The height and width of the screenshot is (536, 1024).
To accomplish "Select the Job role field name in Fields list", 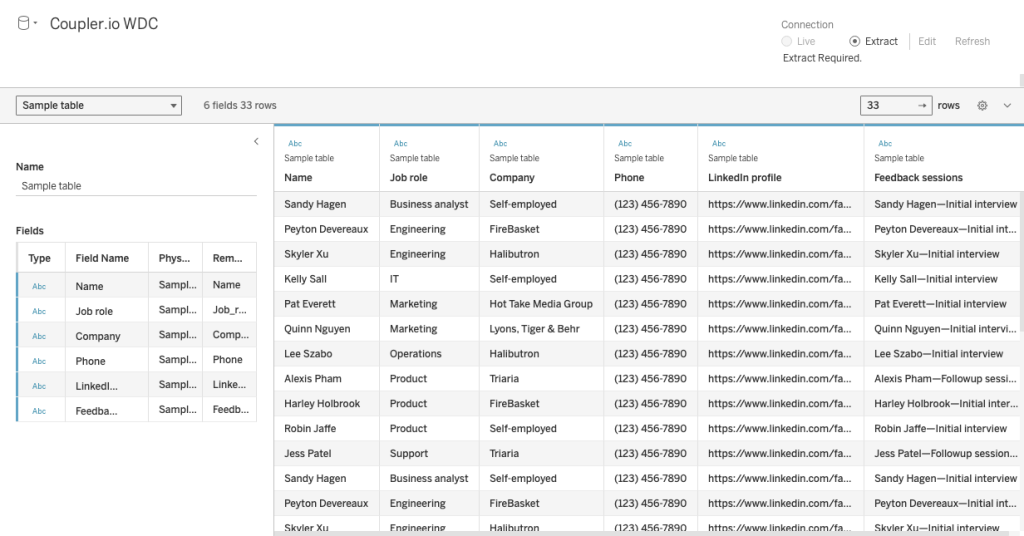I will click(94, 311).
